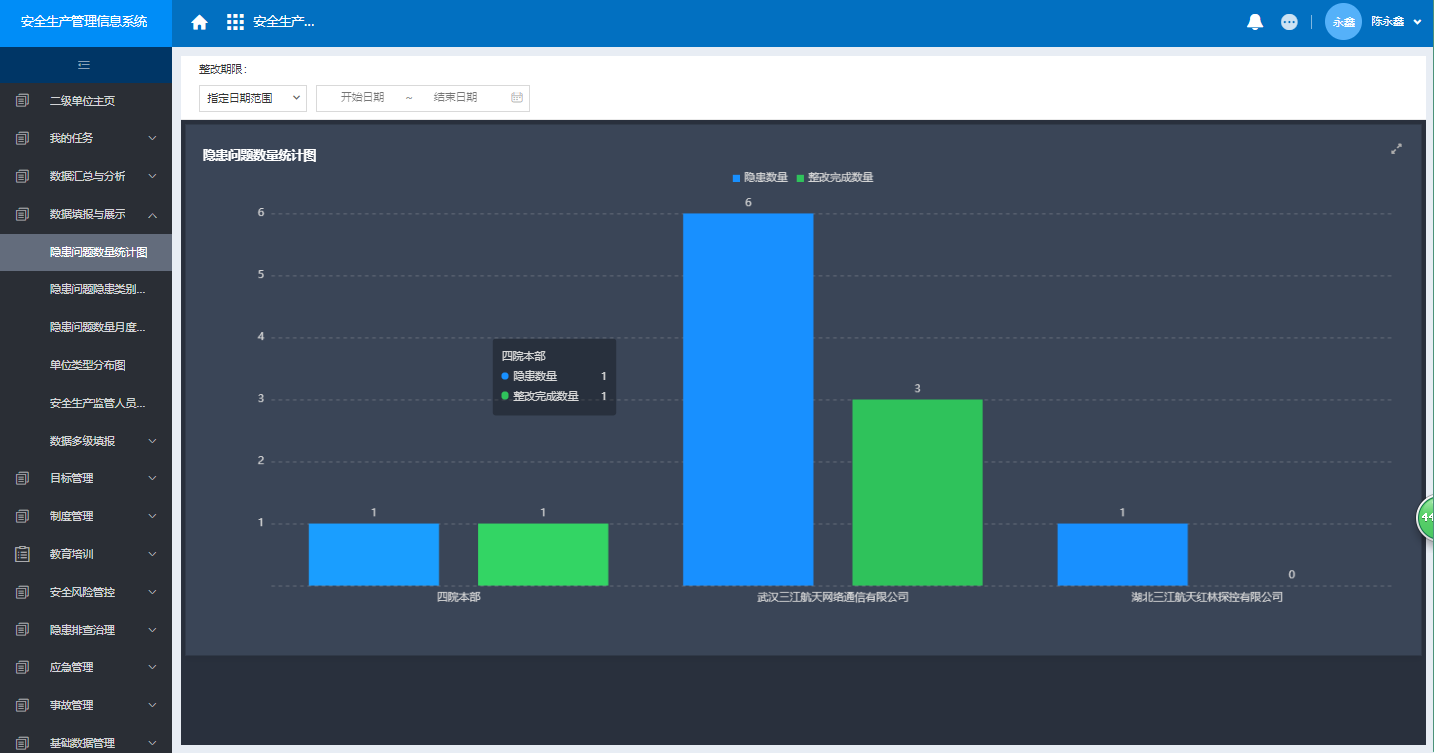Click the icon beside 目标管理
The image size is (1434, 753).
coord(23,478)
